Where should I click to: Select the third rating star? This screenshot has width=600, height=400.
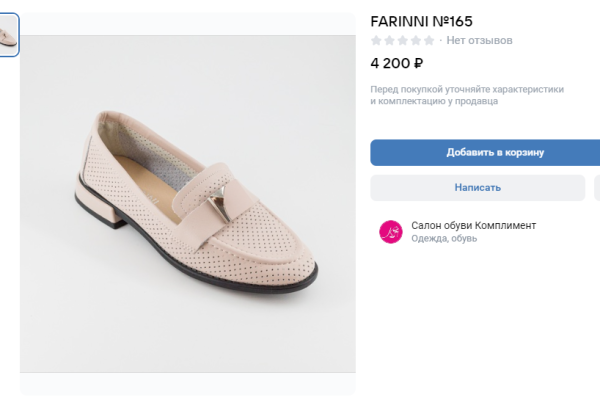[403, 41]
